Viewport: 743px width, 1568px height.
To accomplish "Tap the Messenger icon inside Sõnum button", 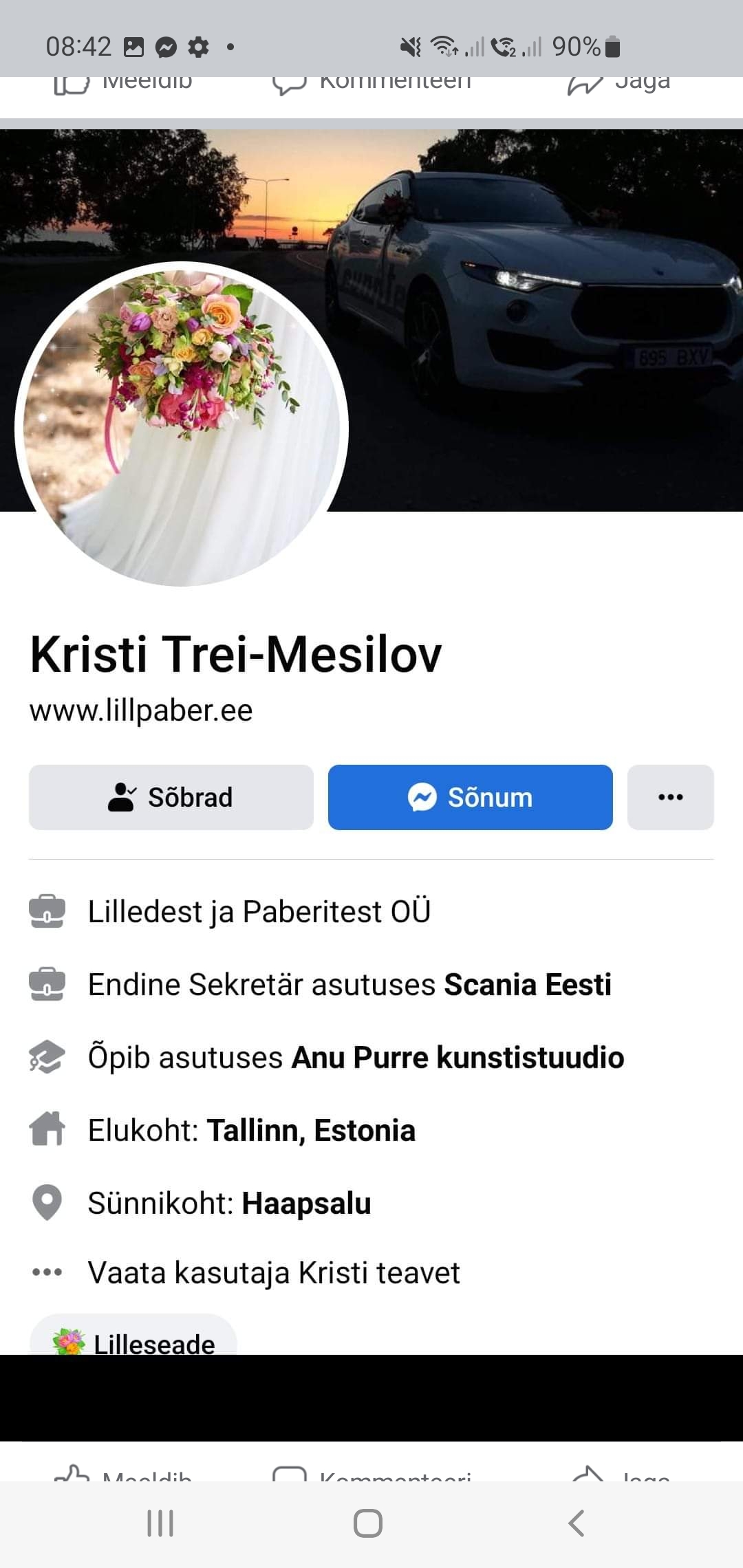I will 422,797.
